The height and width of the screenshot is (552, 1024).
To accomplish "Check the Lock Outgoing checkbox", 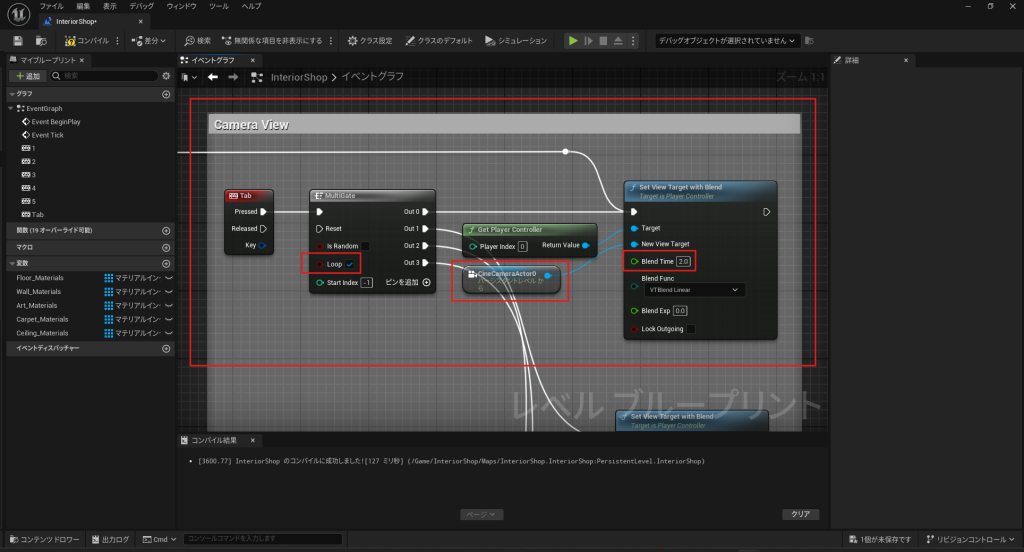I will coord(690,328).
